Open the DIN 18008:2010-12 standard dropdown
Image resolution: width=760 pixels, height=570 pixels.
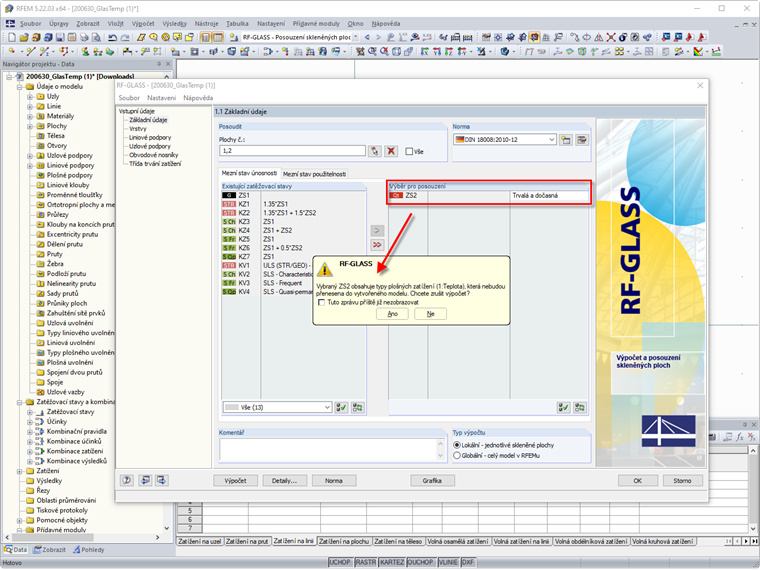(x=552, y=140)
